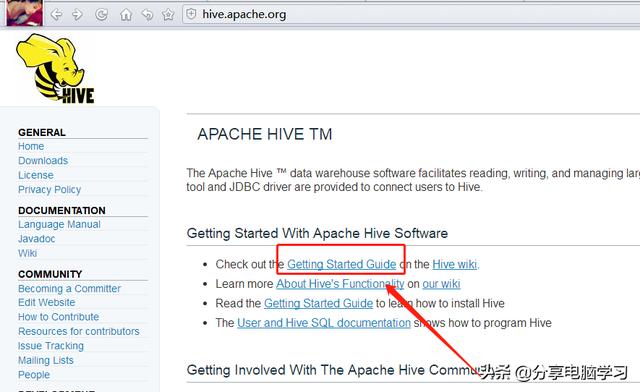Open the 'our wiki' link
Image resolution: width=640 pixels, height=392 pixels.
[x=441, y=284]
